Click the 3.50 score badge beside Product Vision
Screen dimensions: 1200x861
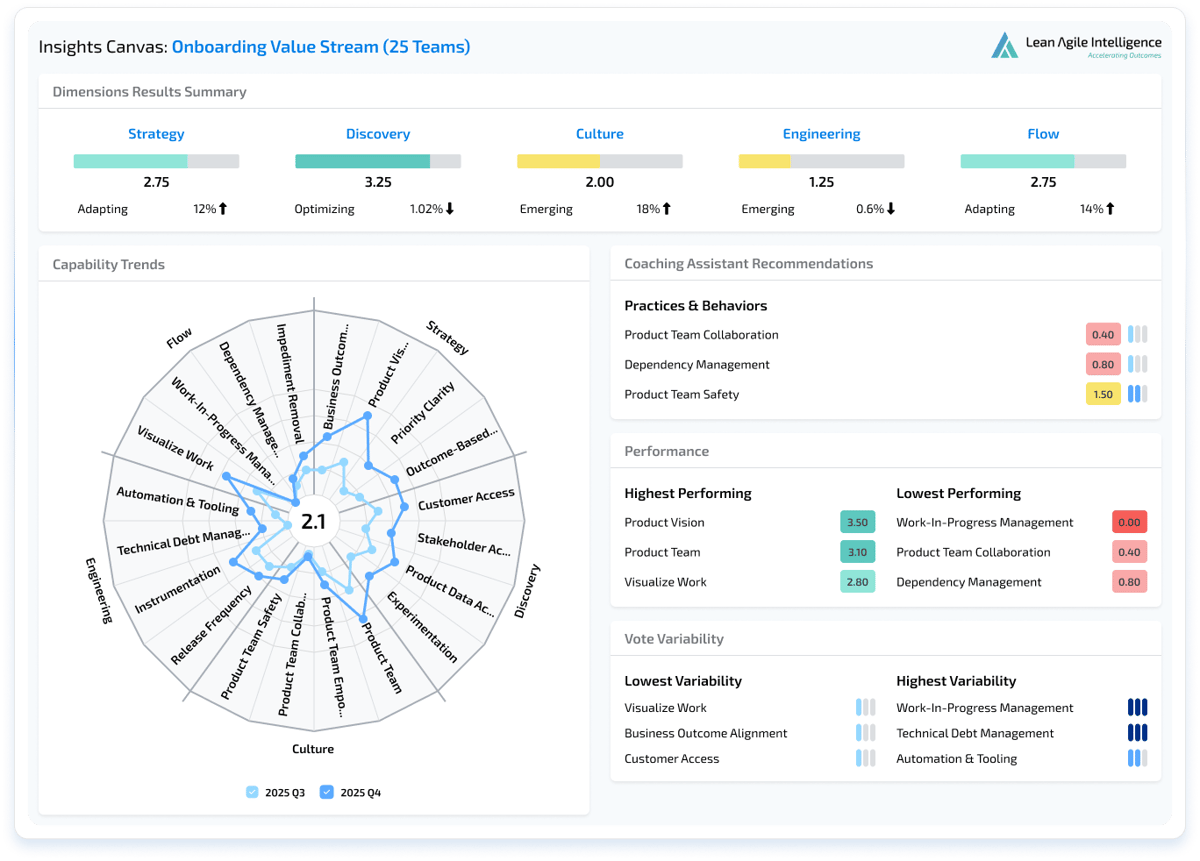coord(857,522)
